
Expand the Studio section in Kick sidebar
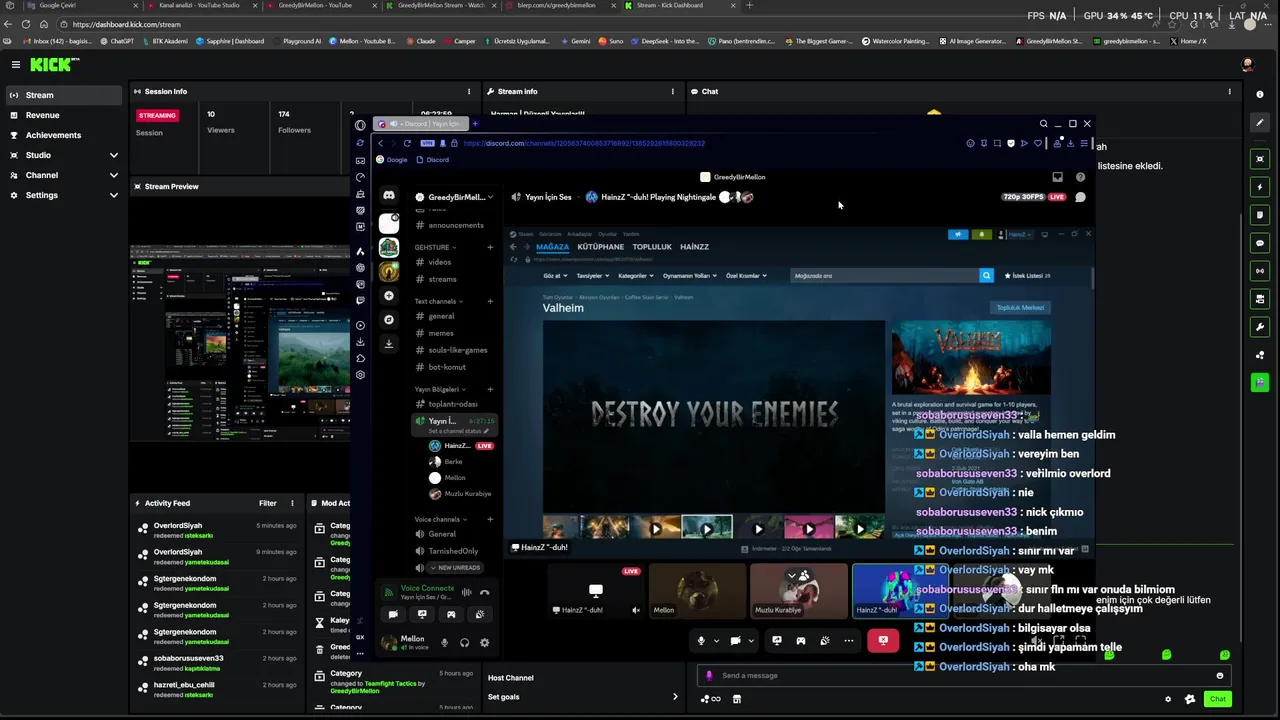pyautogui.click(x=64, y=155)
